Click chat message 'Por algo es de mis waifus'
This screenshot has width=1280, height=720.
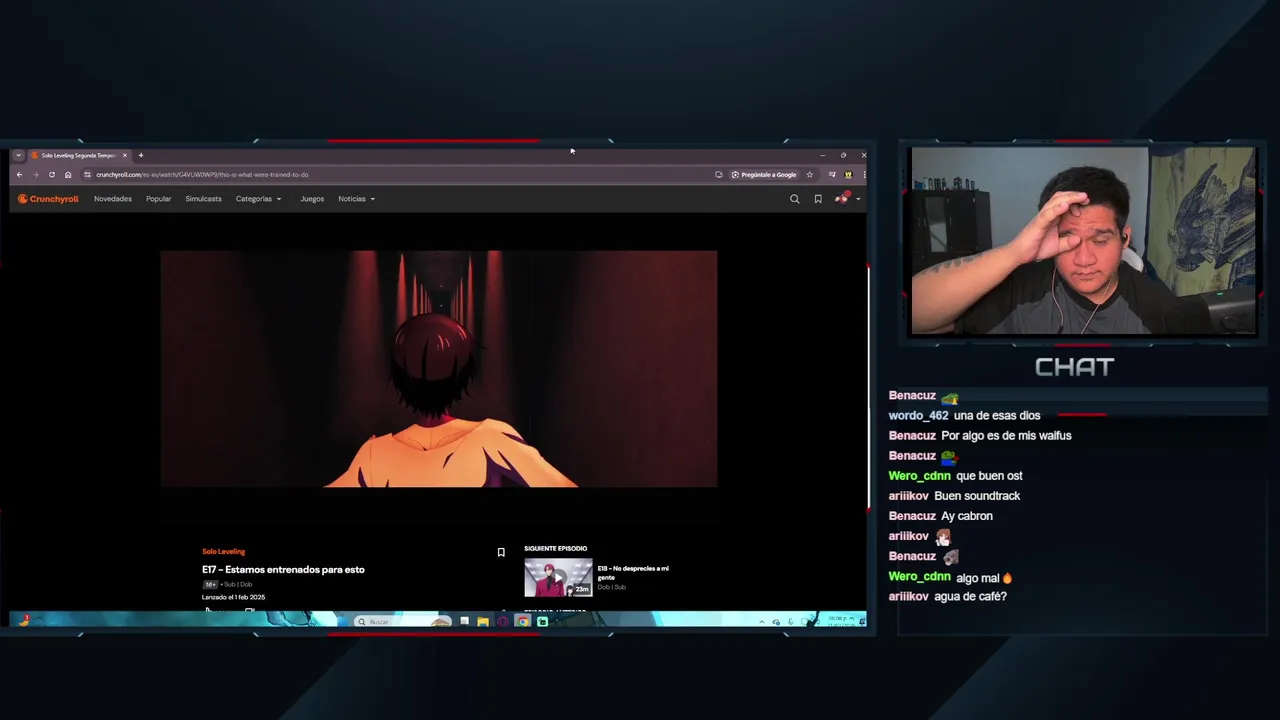coord(1006,436)
